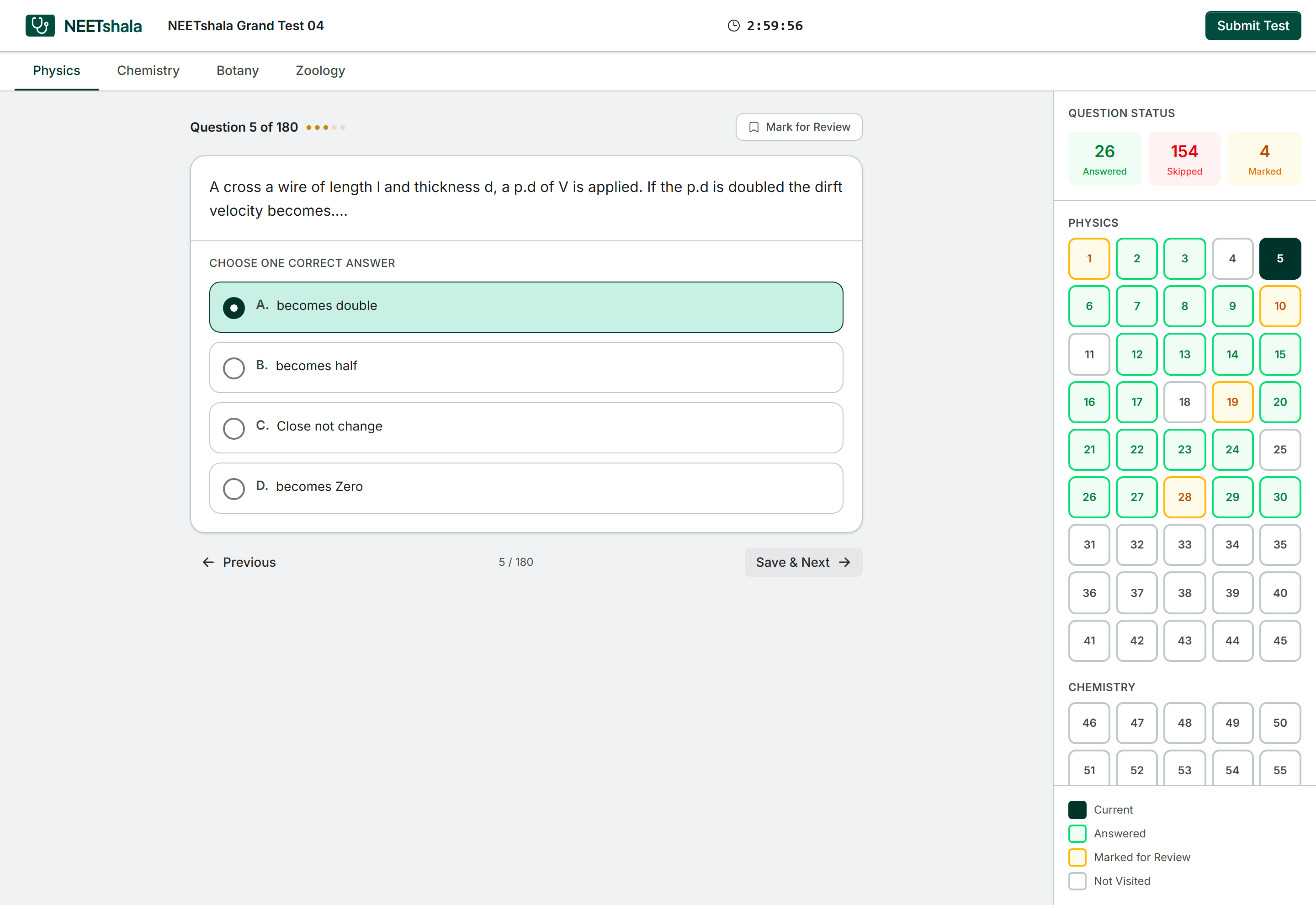Go to question 21 tile
The width and height of the screenshot is (1316, 905).
point(1089,450)
